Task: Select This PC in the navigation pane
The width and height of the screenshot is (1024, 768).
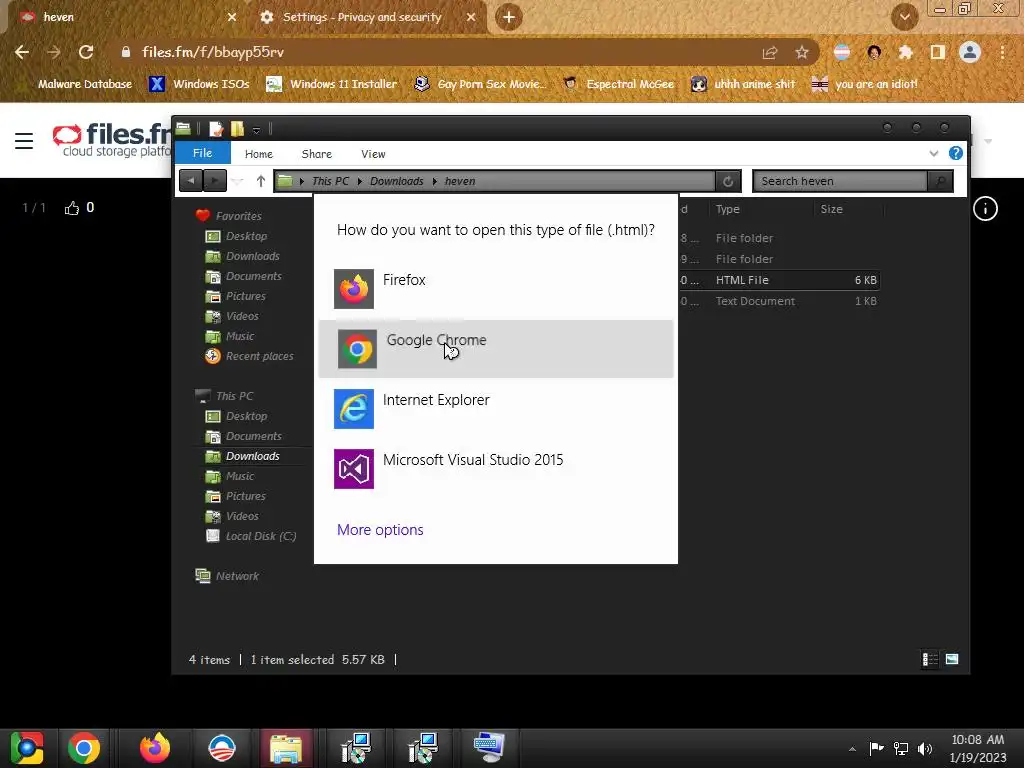Action: click(x=234, y=396)
